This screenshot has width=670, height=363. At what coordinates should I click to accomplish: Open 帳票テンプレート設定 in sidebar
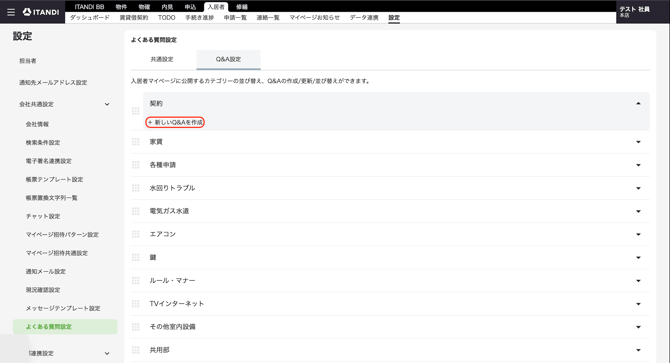[x=54, y=179]
